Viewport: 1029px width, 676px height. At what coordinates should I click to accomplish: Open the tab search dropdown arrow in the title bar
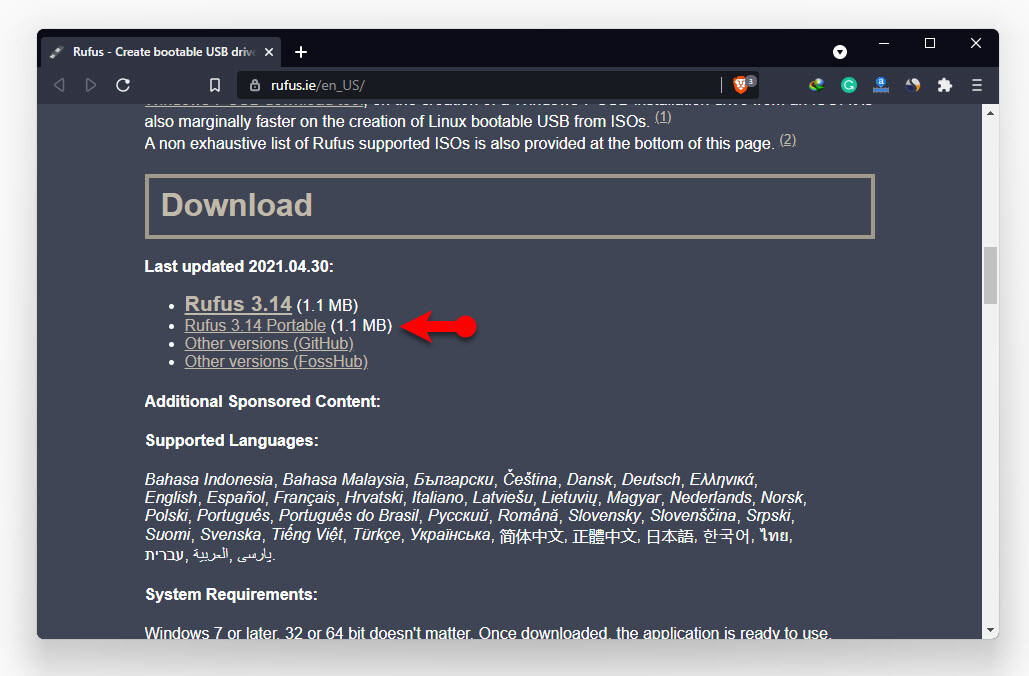click(840, 52)
